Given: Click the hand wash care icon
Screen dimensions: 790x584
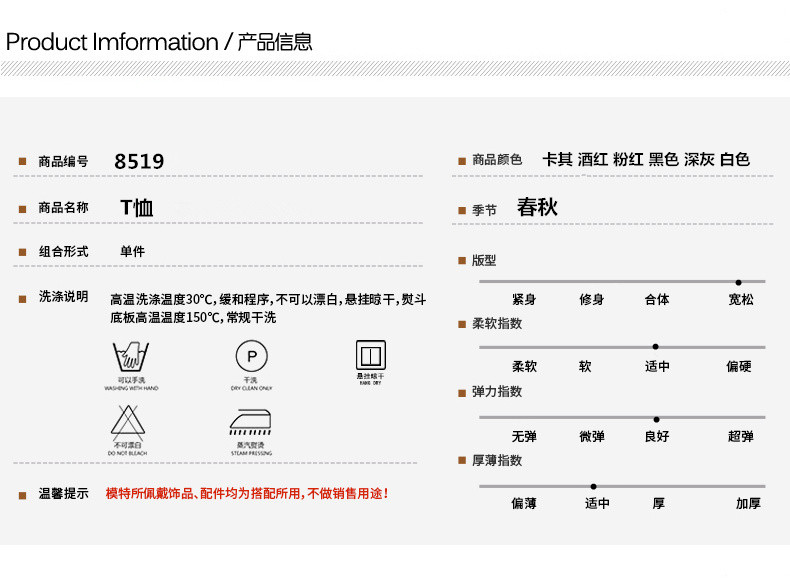Looking at the screenshot, I should tap(131, 356).
